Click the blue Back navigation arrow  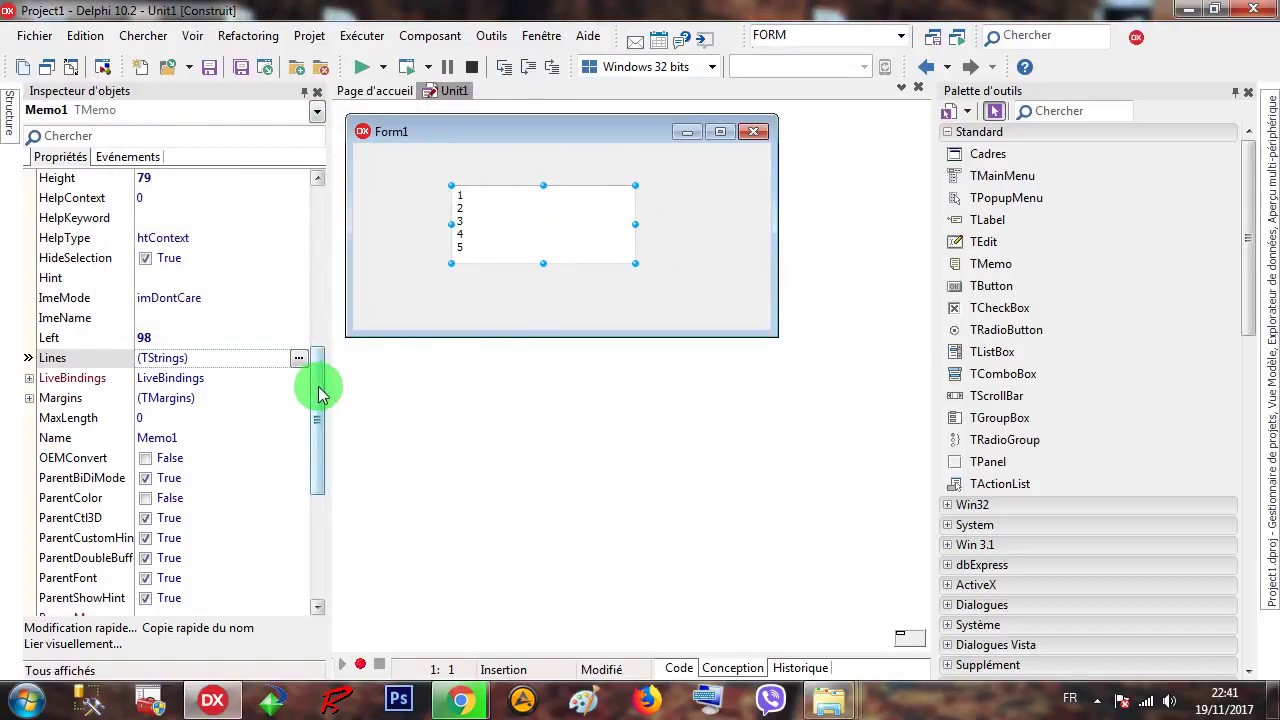pyautogui.click(x=926, y=67)
